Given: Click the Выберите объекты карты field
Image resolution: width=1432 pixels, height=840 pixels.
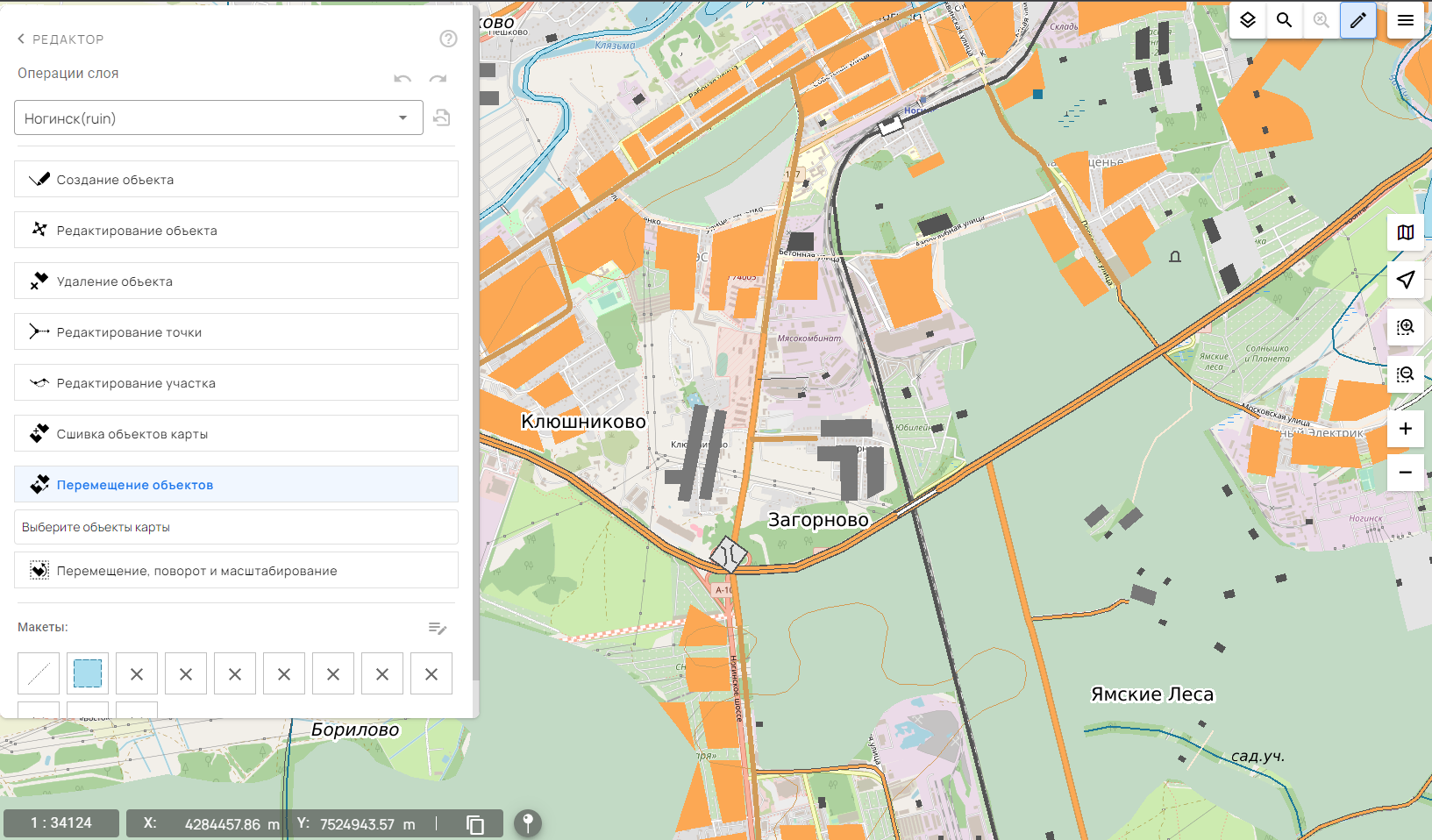Looking at the screenshot, I should click(x=236, y=527).
